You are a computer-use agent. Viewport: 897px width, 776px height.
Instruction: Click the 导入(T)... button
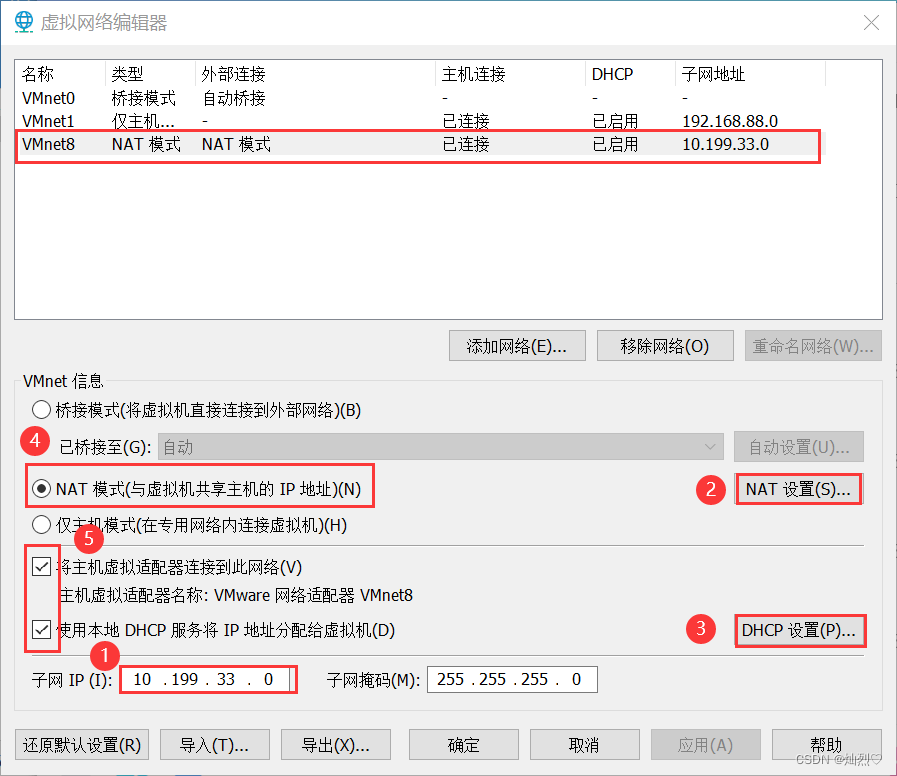[x=215, y=745]
